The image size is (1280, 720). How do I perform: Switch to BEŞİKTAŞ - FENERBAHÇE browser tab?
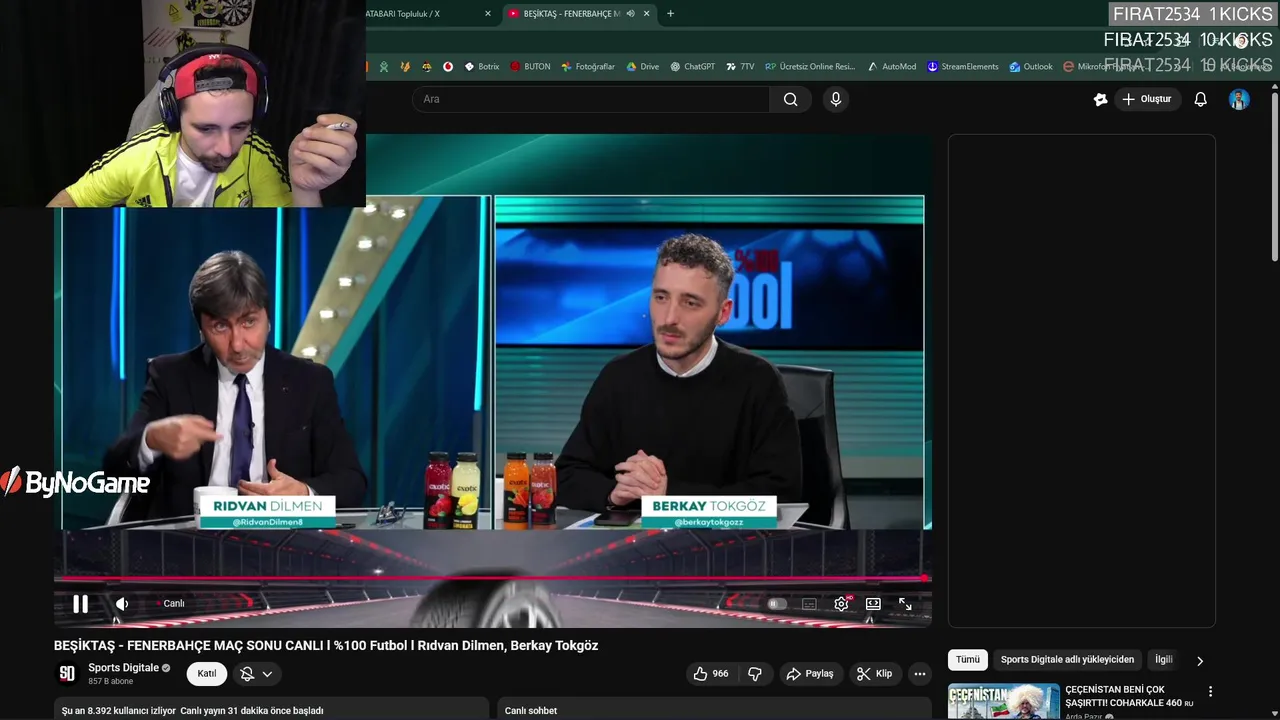(x=571, y=14)
